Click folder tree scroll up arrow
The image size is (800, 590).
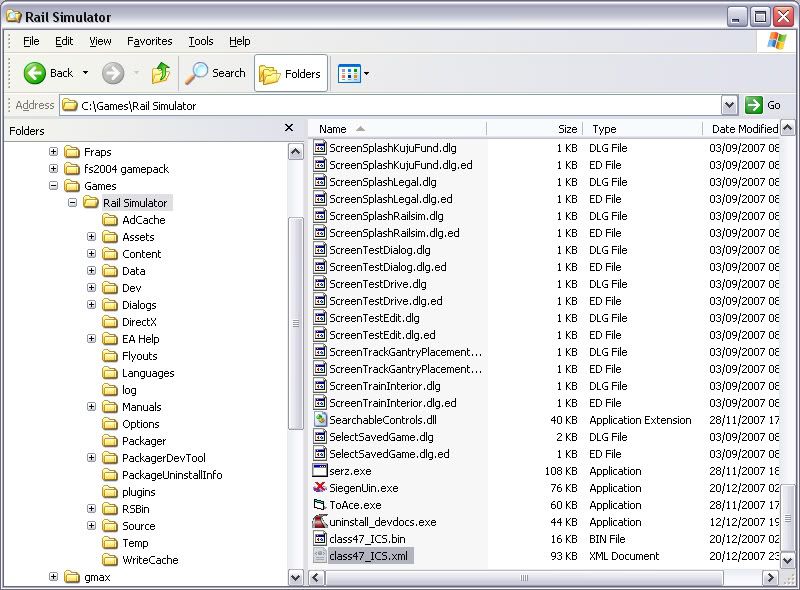[295, 152]
